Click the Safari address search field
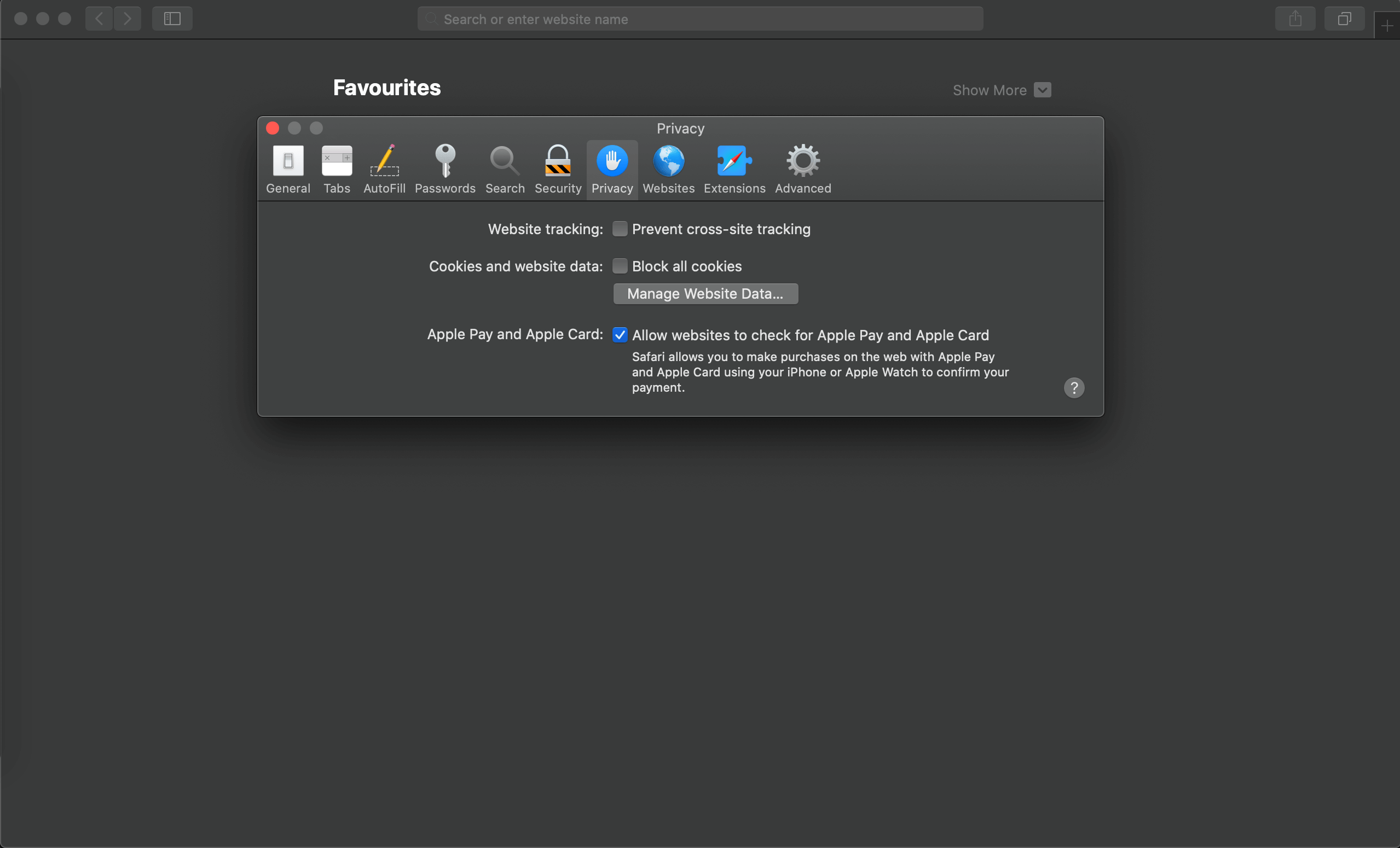This screenshot has width=1400, height=848. point(700,19)
